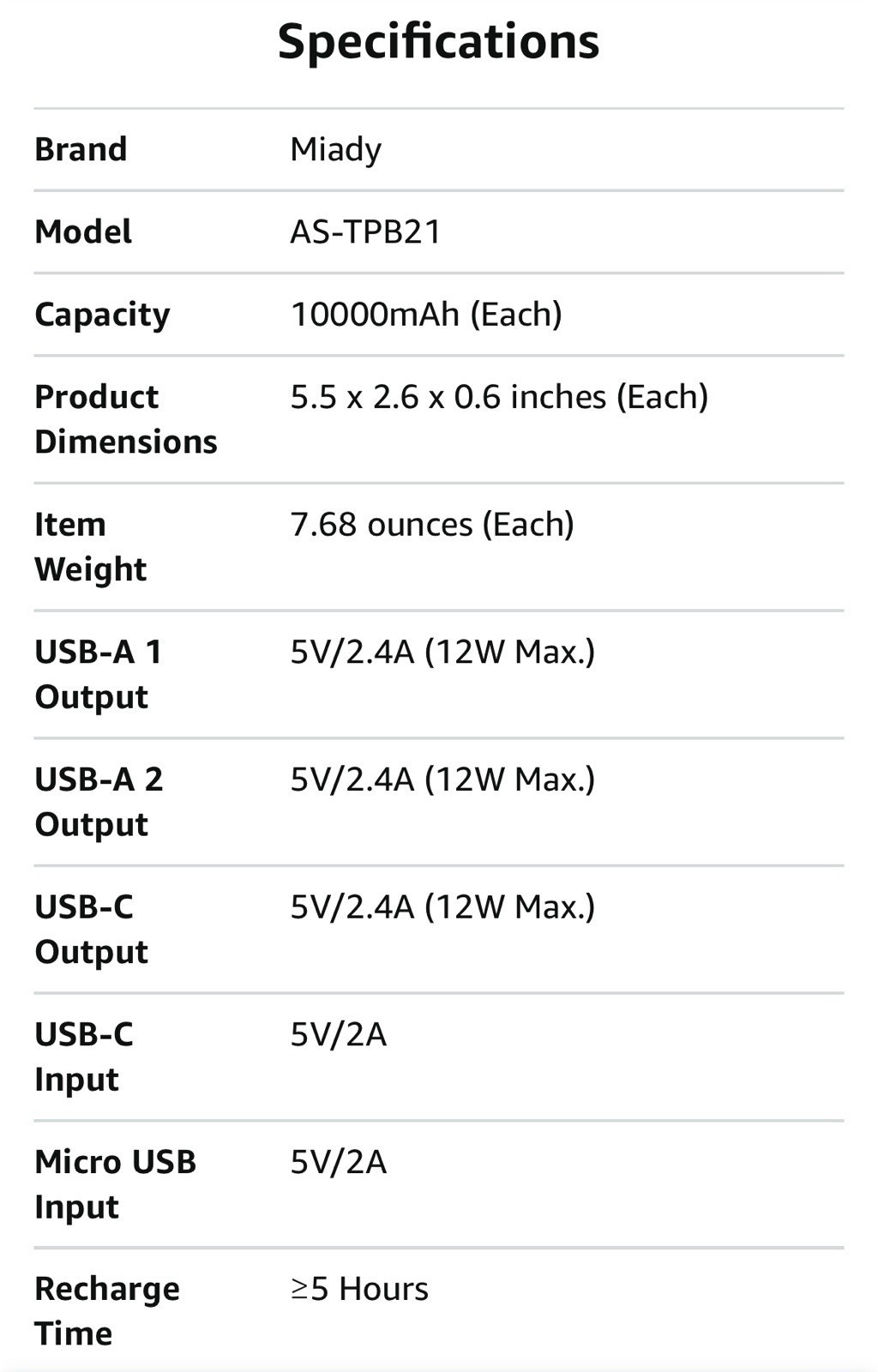Click the Miady brand value
878x1372 pixels.
(335, 149)
